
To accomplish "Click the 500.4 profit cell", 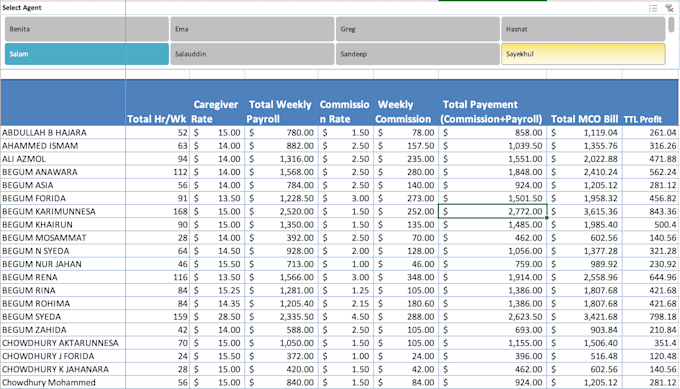I will click(651, 225).
